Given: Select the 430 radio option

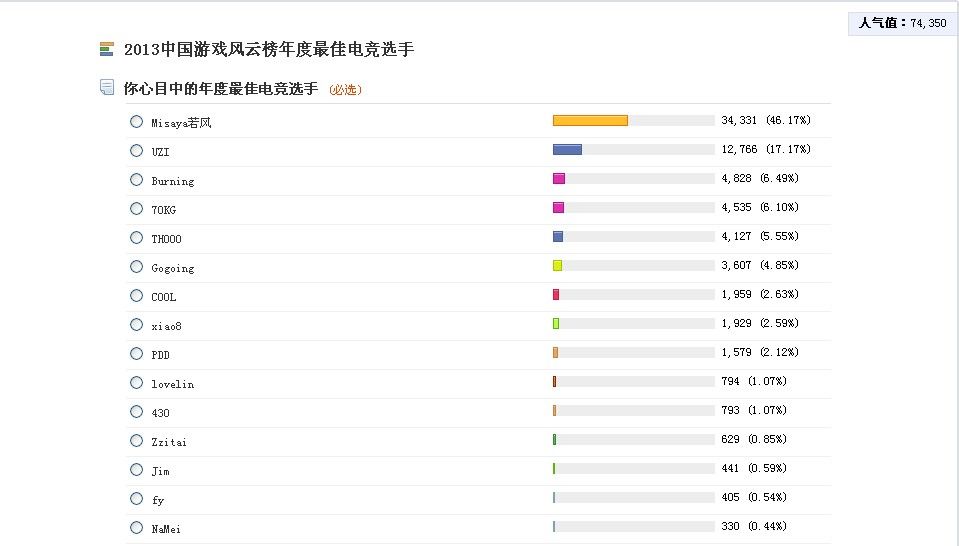Looking at the screenshot, I should [136, 411].
